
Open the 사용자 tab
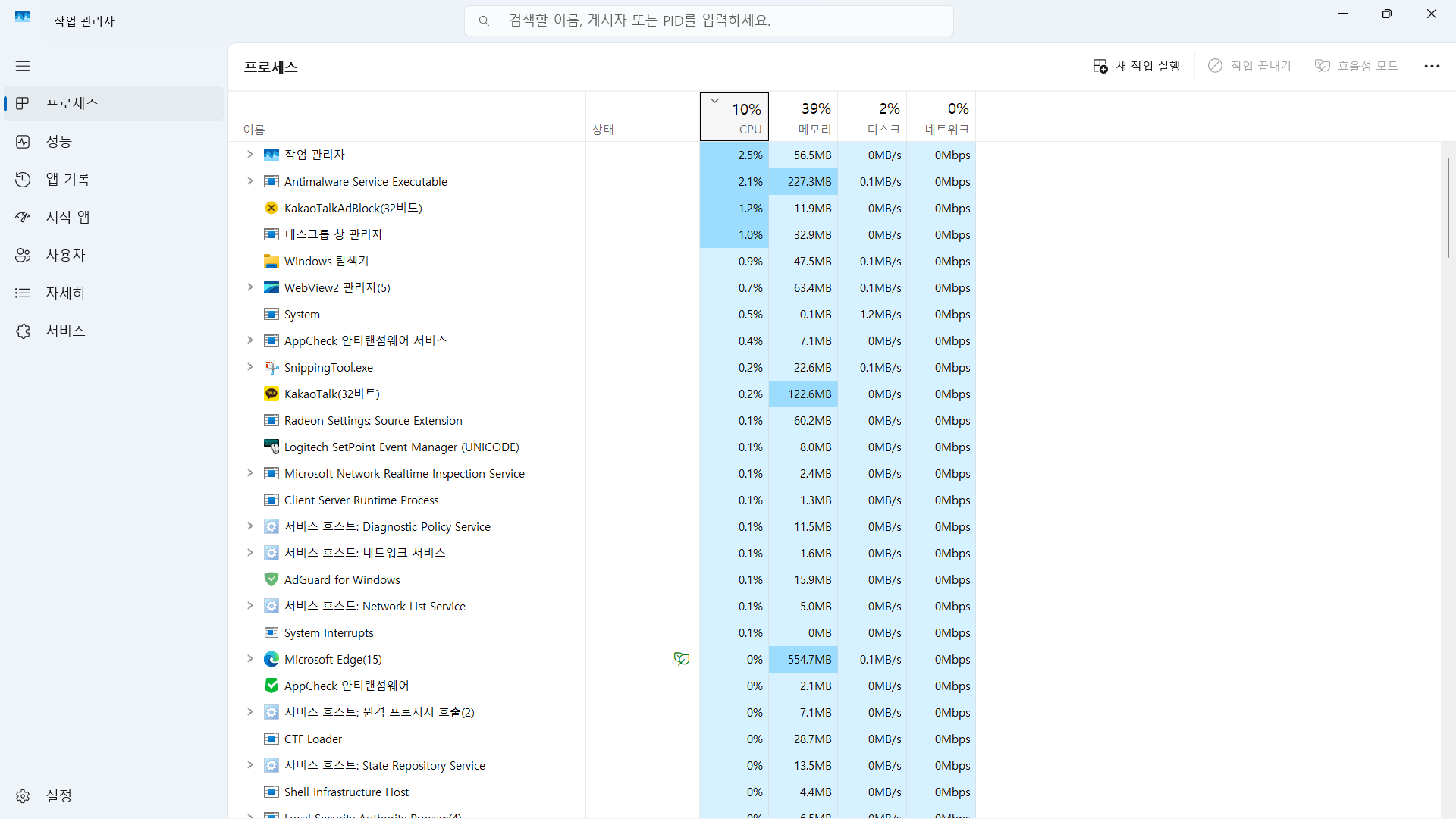114,255
